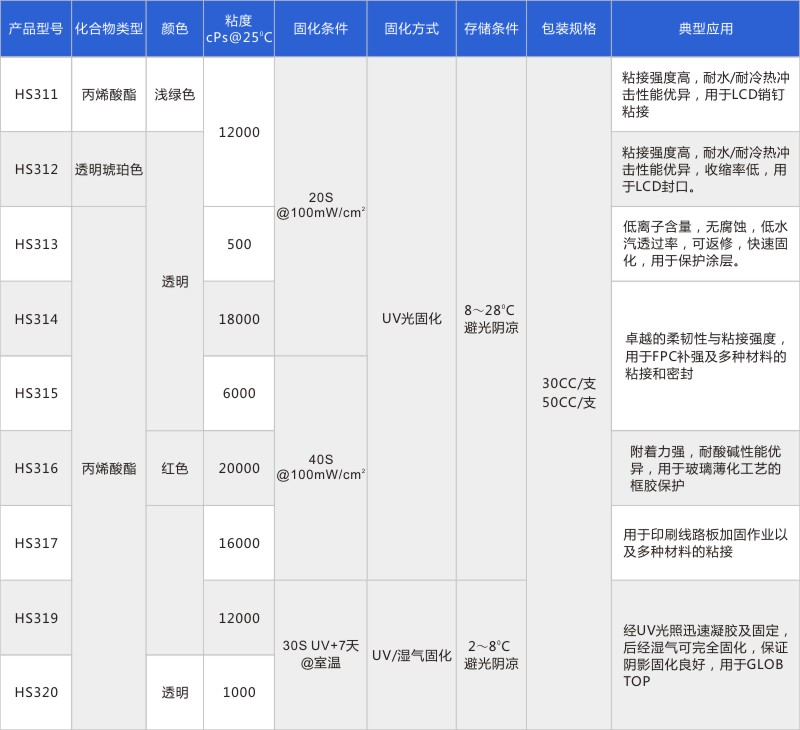Click the 40S @100mW/cm² curing condition cell
This screenshot has width=800, height=730.
[x=320, y=467]
